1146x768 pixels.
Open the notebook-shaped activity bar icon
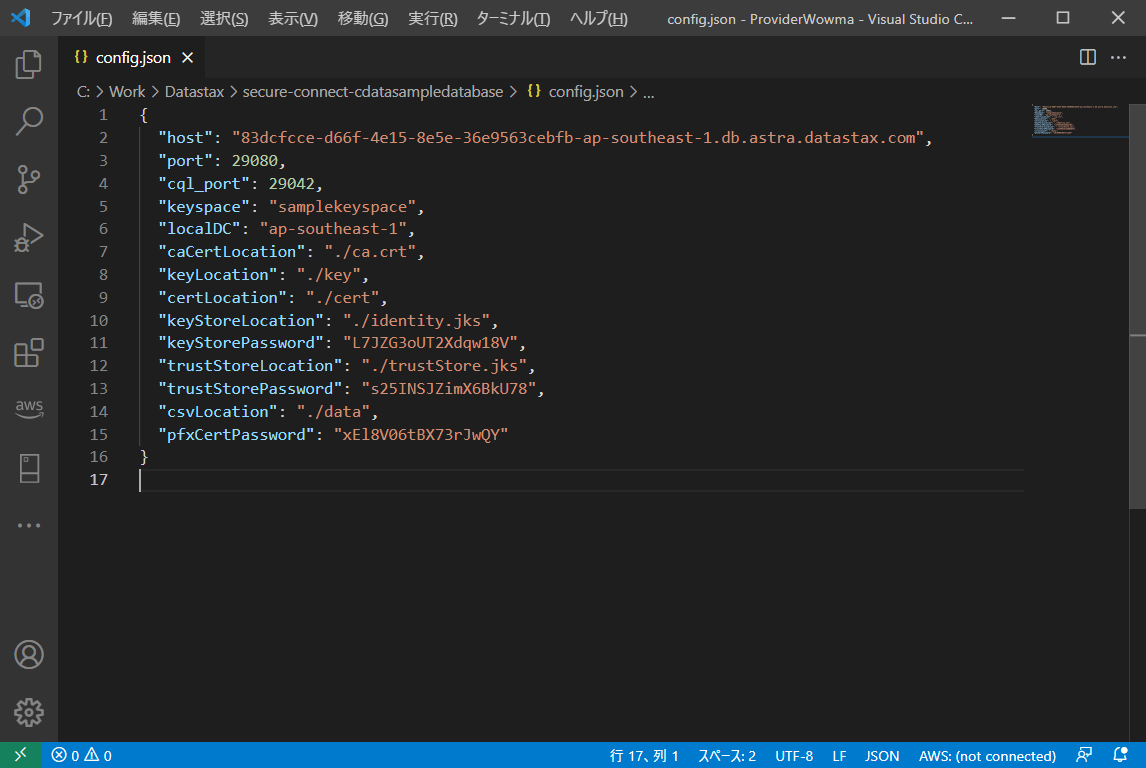29,468
